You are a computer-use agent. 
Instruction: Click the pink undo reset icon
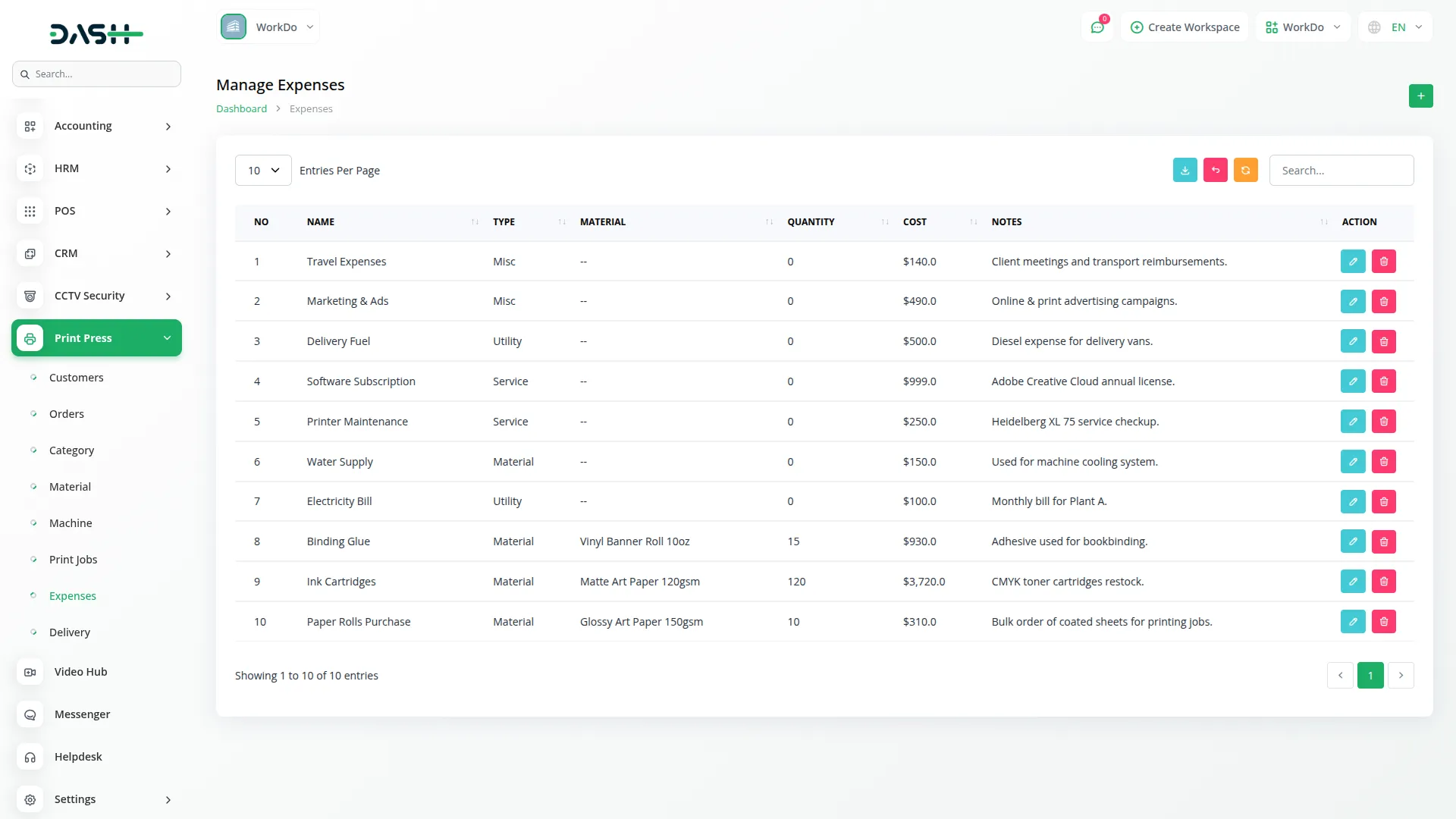(x=1215, y=170)
